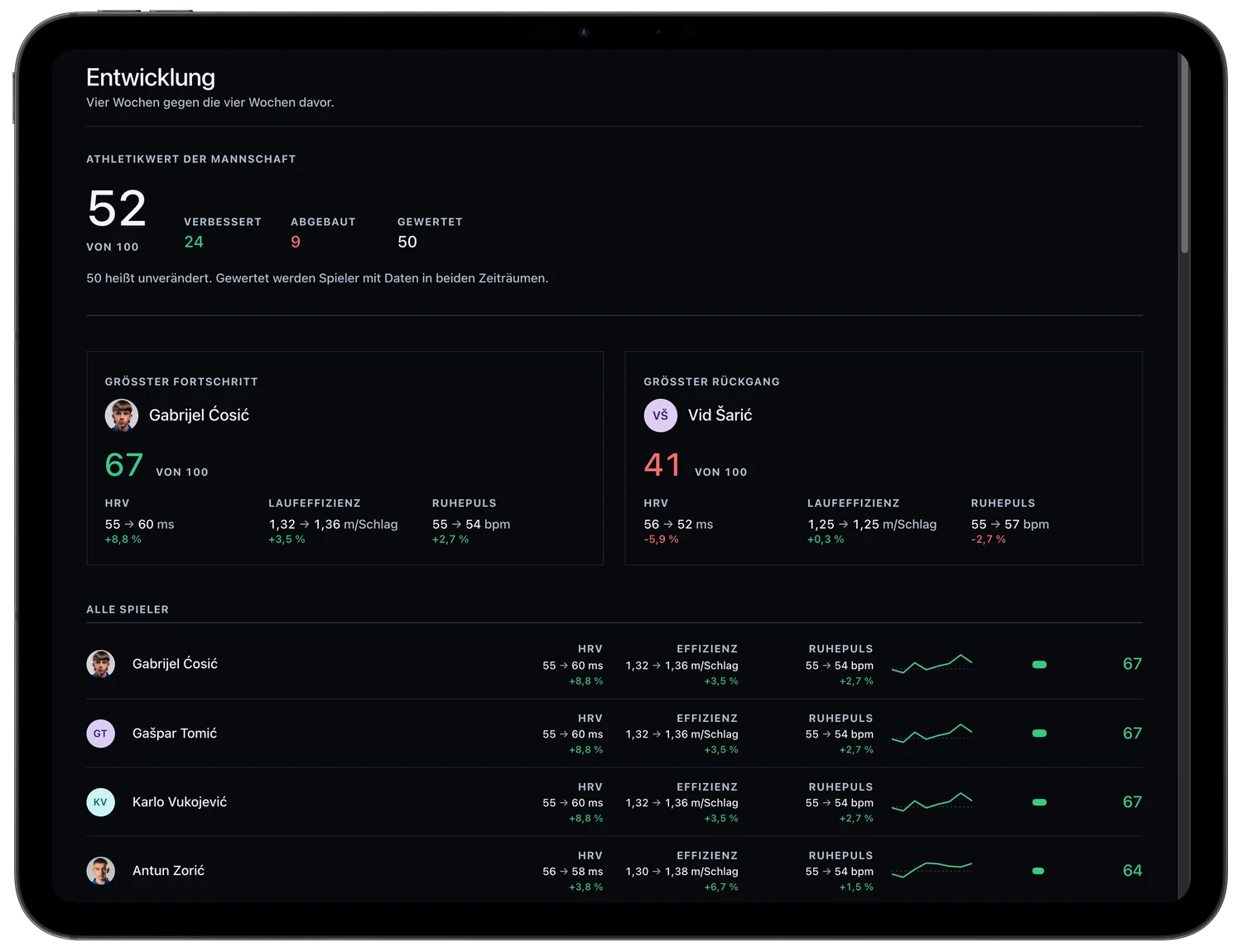Screen dimensions: 1242x952
Task: Select '-2,7 %' Ruhepuls change
Action: tap(989, 540)
